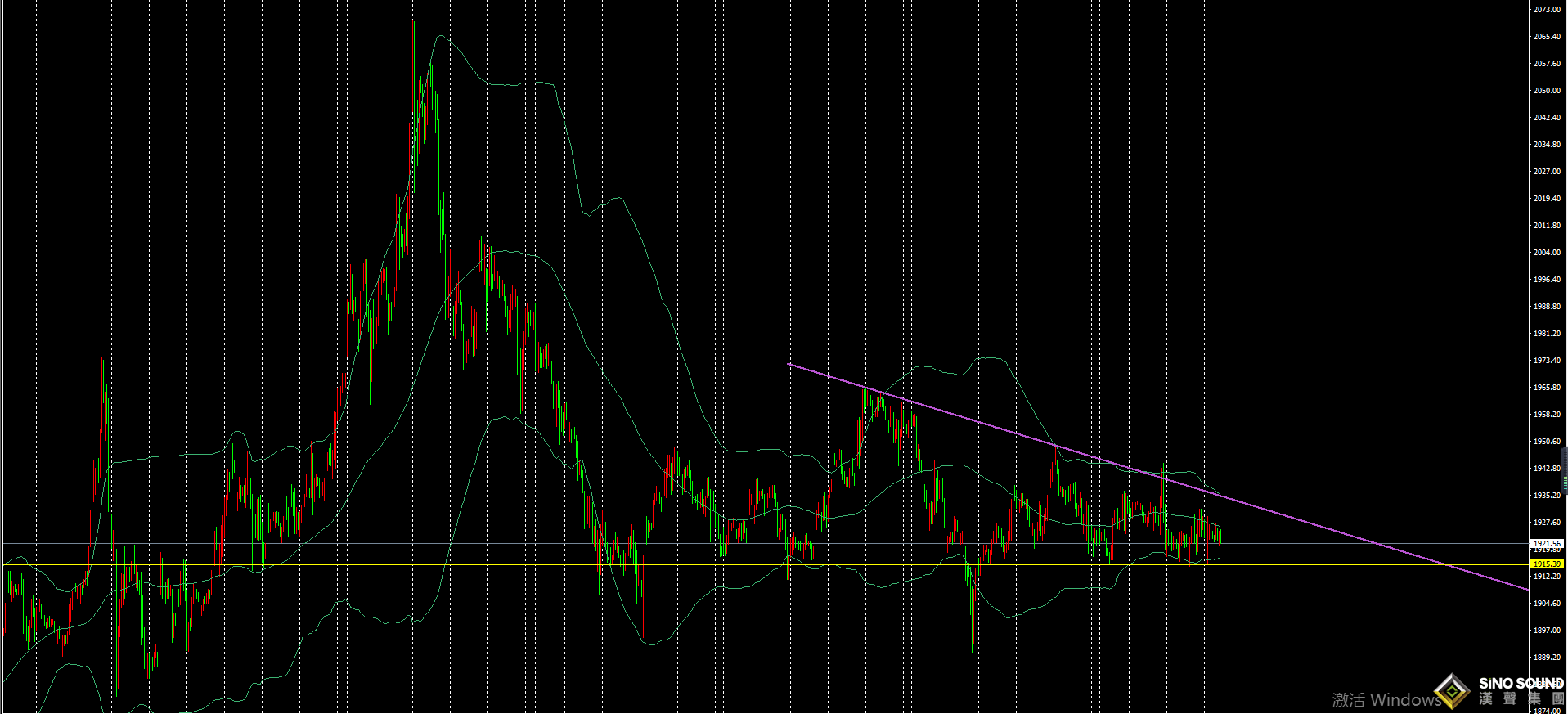The height and width of the screenshot is (714, 1568).
Task: Click the 1874.00 label at axis bottom
Action: pyautogui.click(x=1546, y=710)
